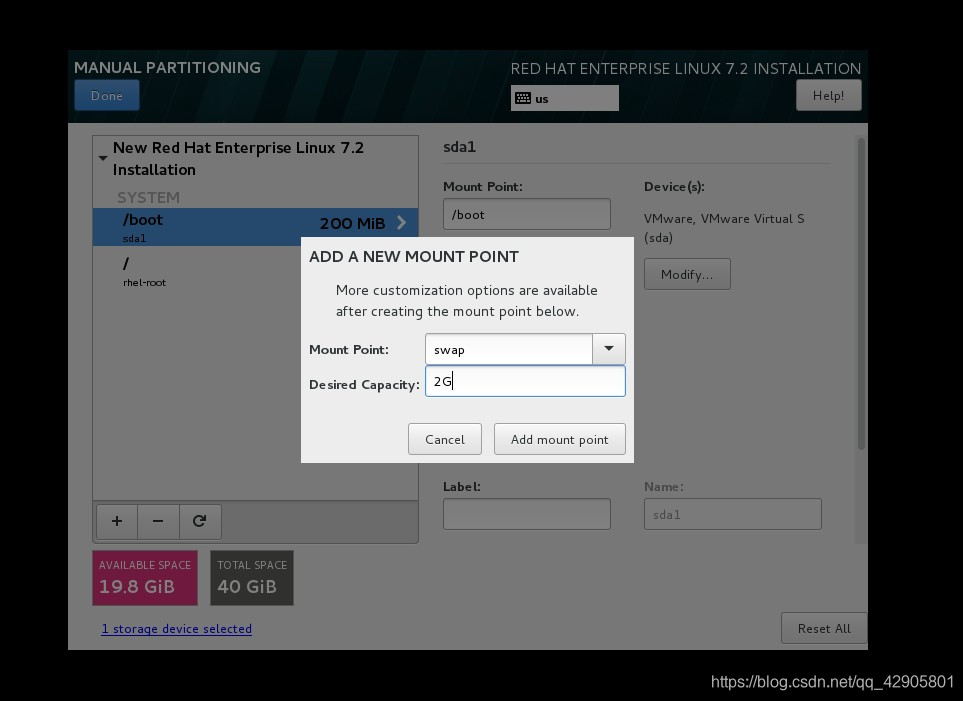Select the /boot sda1 partition row
Viewport: 963px width, 701px height.
click(x=255, y=227)
